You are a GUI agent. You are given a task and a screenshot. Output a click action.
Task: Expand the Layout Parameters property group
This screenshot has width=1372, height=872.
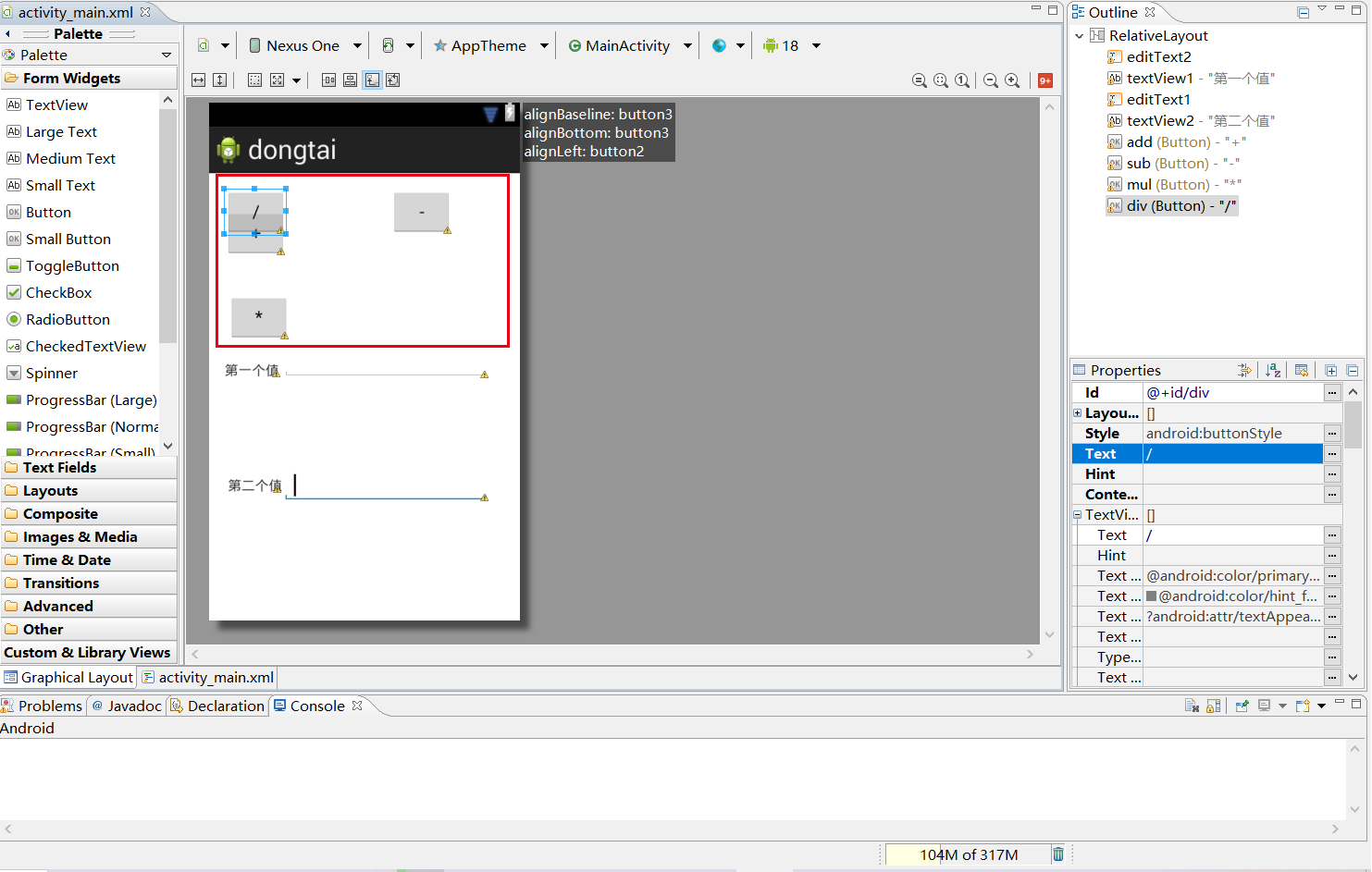click(x=1077, y=412)
